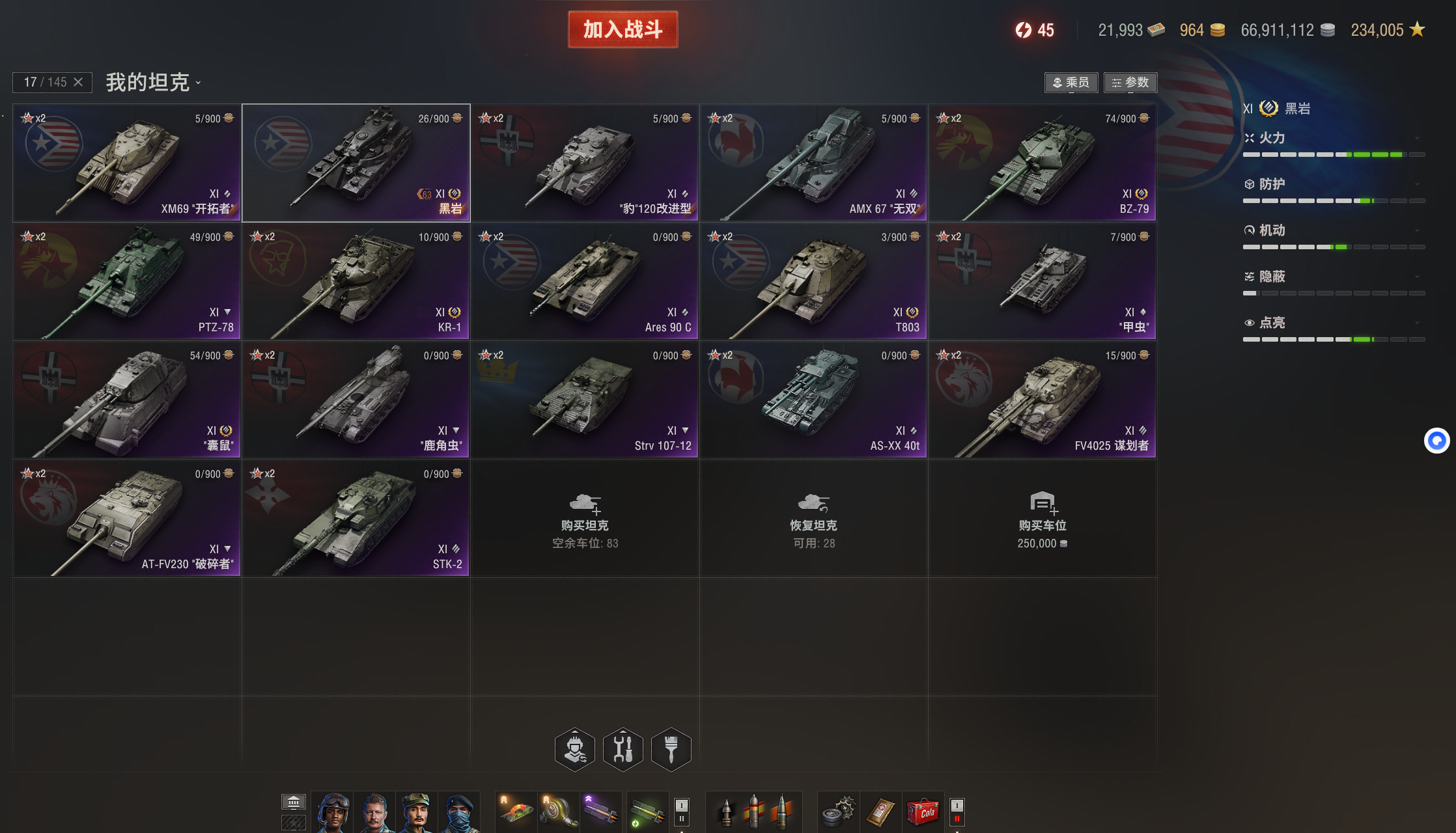Select the turbocharger equipment slot

click(559, 812)
